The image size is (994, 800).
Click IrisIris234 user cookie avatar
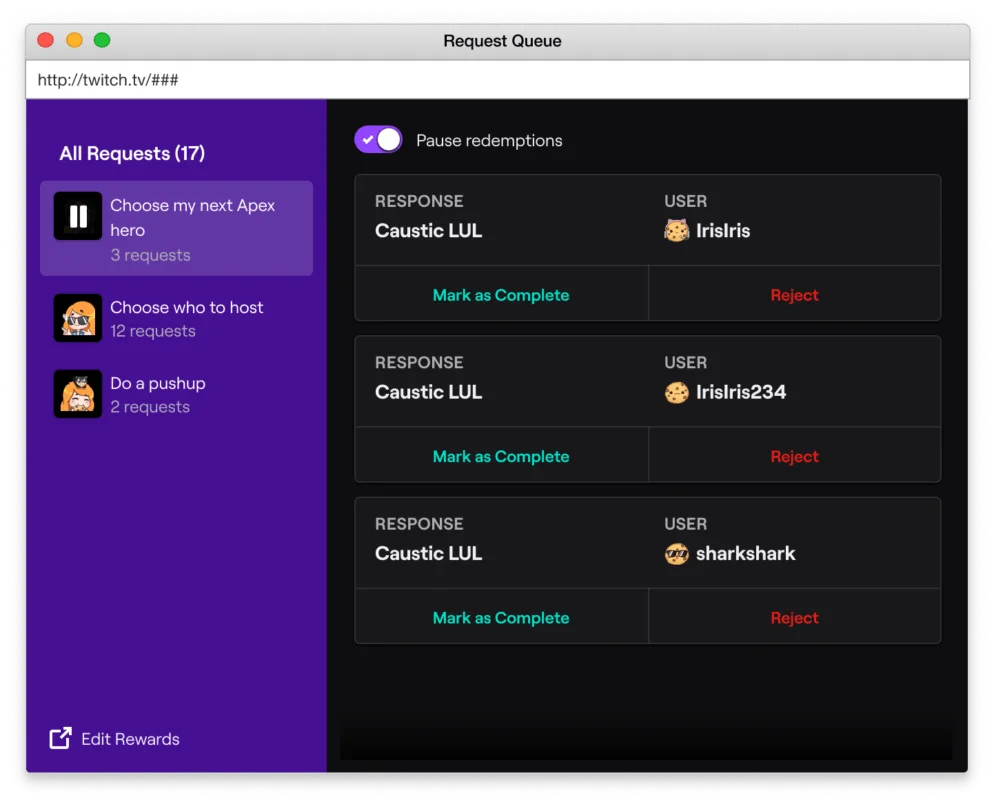click(x=676, y=392)
